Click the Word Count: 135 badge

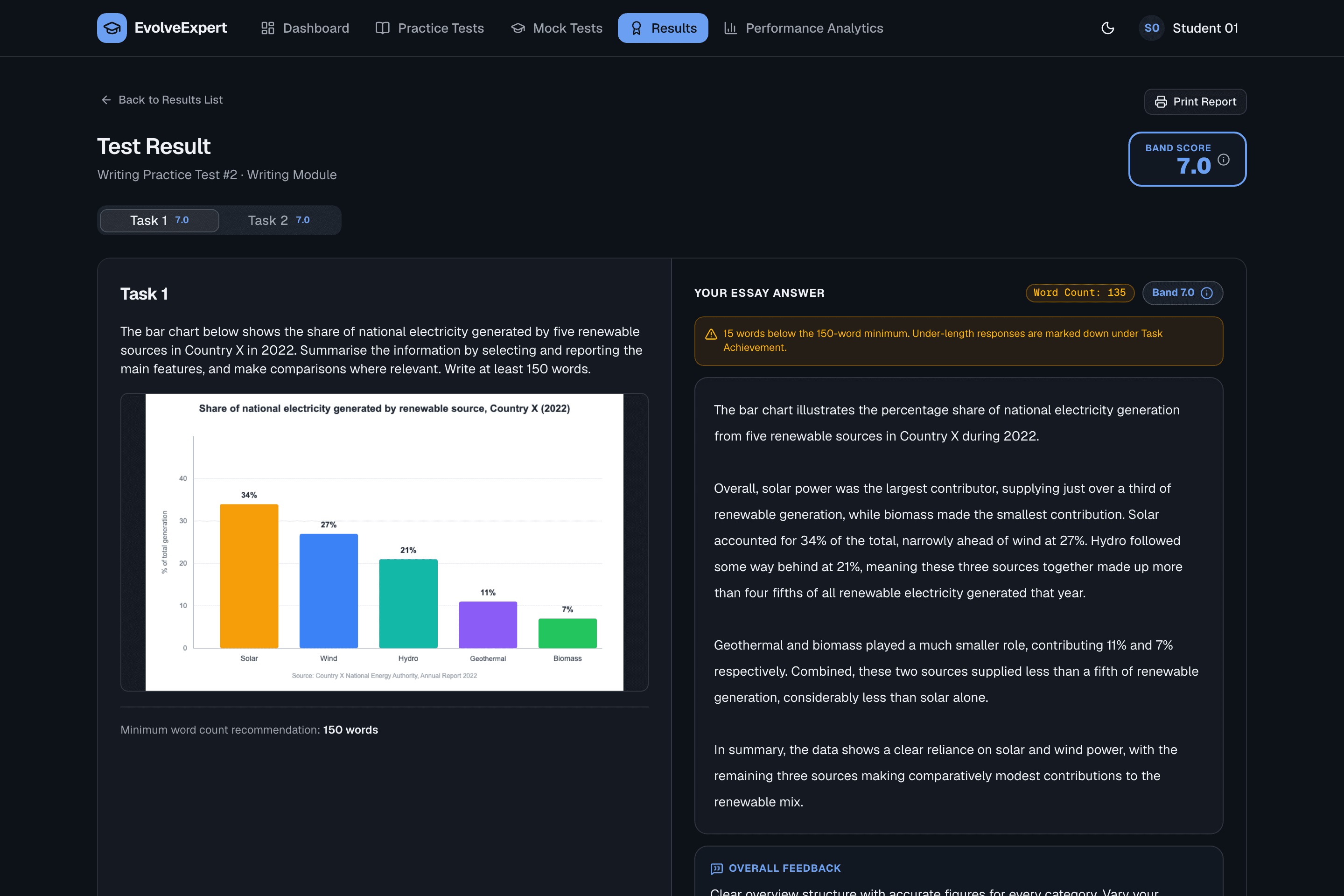tap(1079, 293)
